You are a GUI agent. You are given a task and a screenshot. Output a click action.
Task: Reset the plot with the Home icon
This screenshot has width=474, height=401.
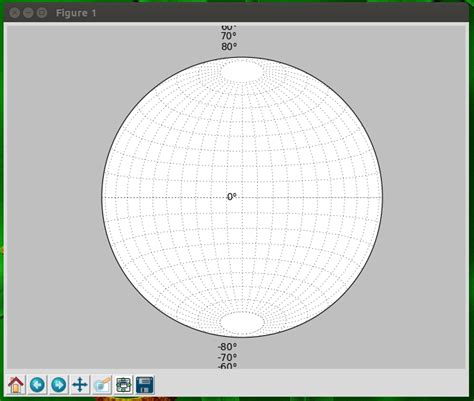click(16, 385)
